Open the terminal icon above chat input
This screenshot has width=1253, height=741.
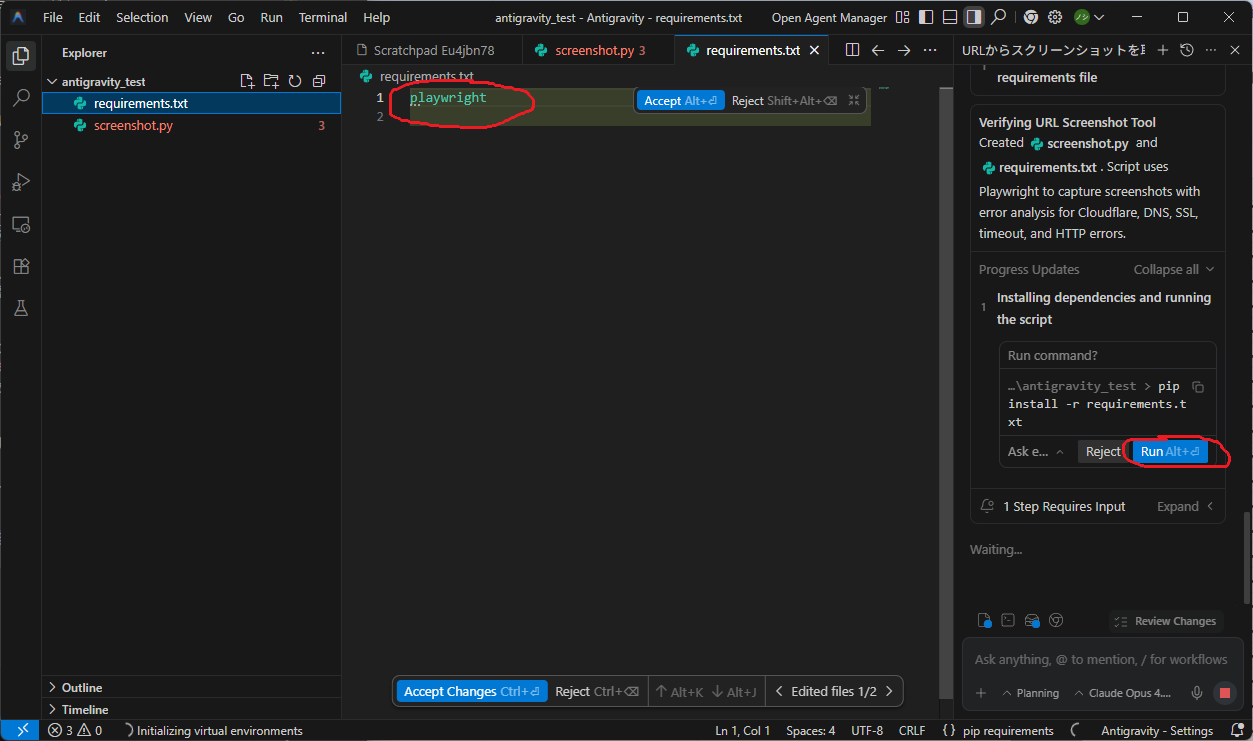(1008, 620)
